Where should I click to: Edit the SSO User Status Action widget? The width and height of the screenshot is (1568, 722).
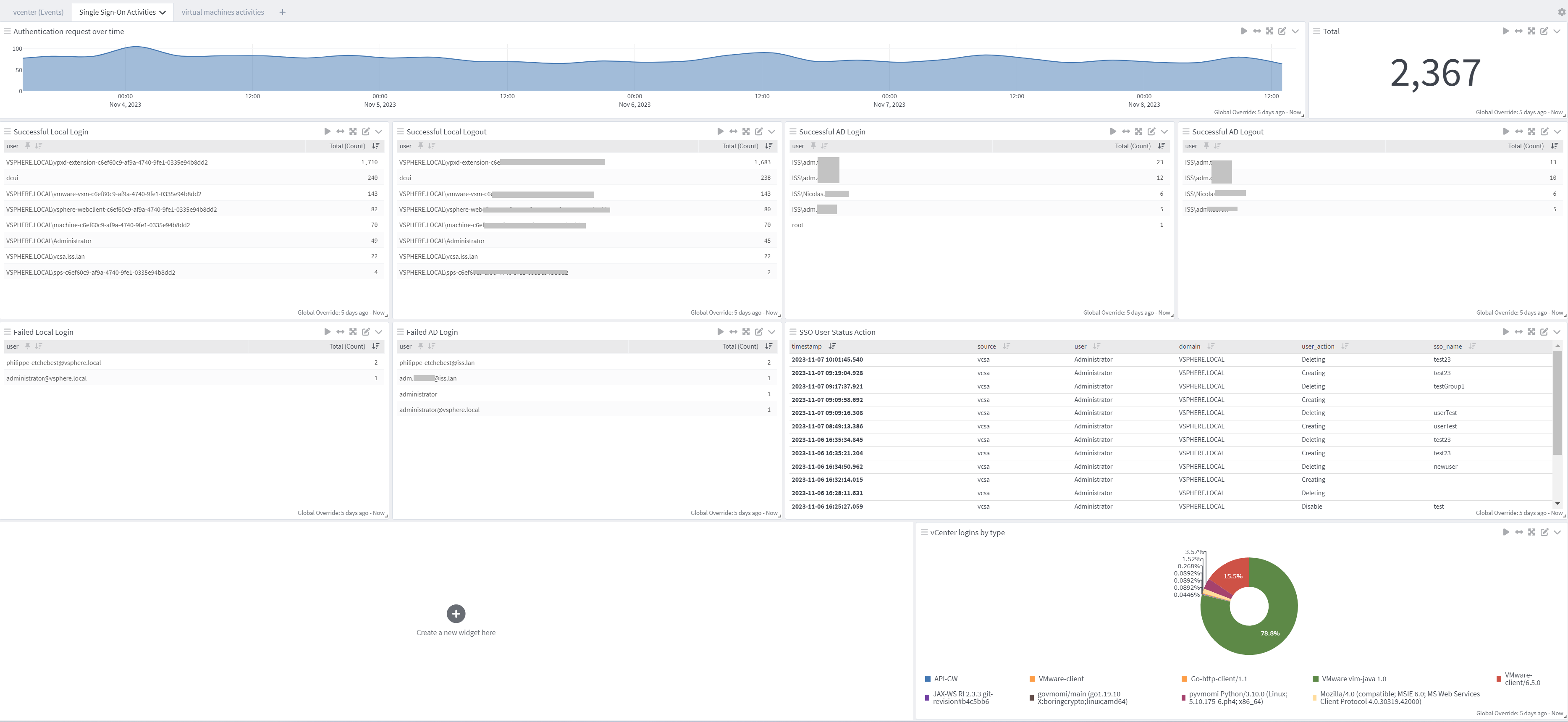[x=1545, y=332]
